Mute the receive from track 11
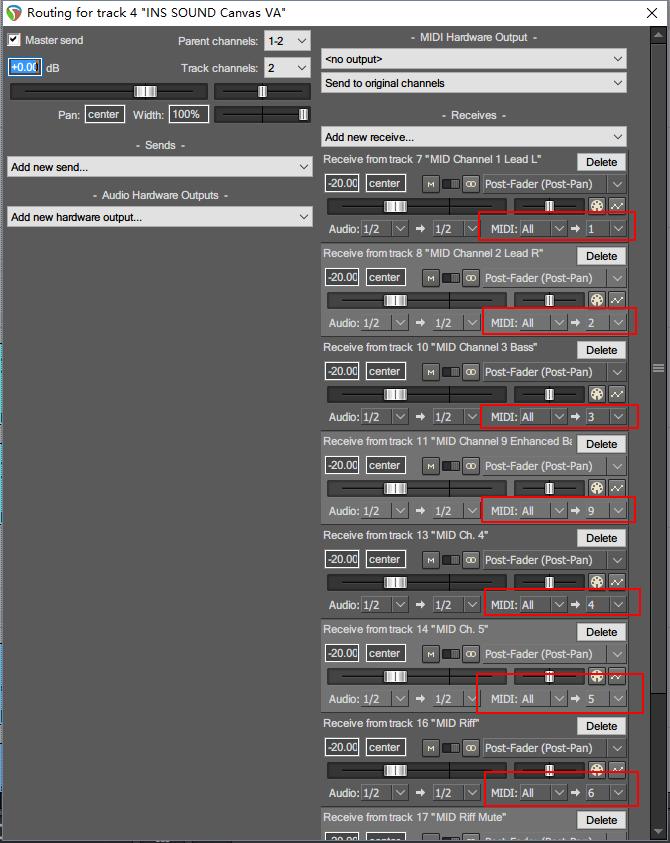The image size is (670, 843). click(x=430, y=466)
